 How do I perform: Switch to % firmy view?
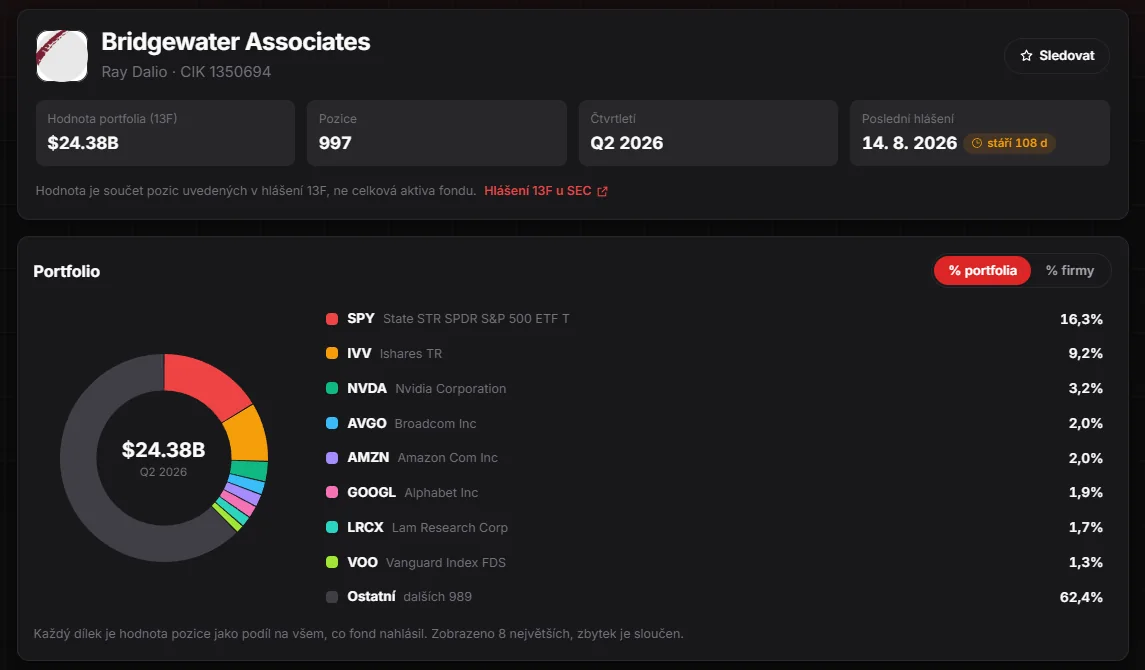click(x=1070, y=271)
